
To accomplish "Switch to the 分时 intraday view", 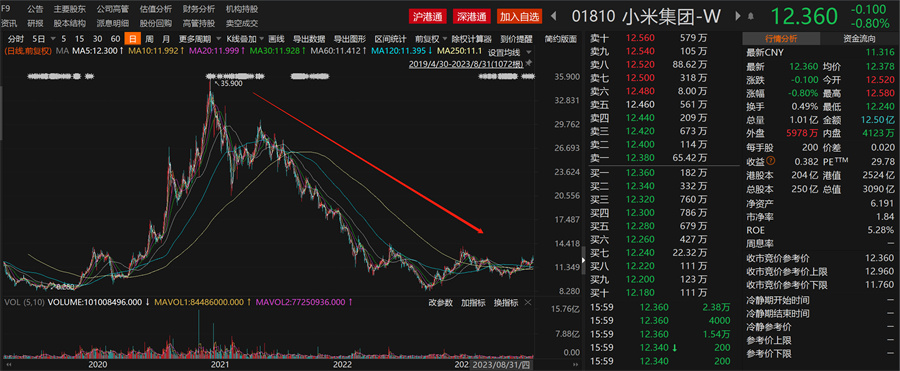I will [x=16, y=39].
